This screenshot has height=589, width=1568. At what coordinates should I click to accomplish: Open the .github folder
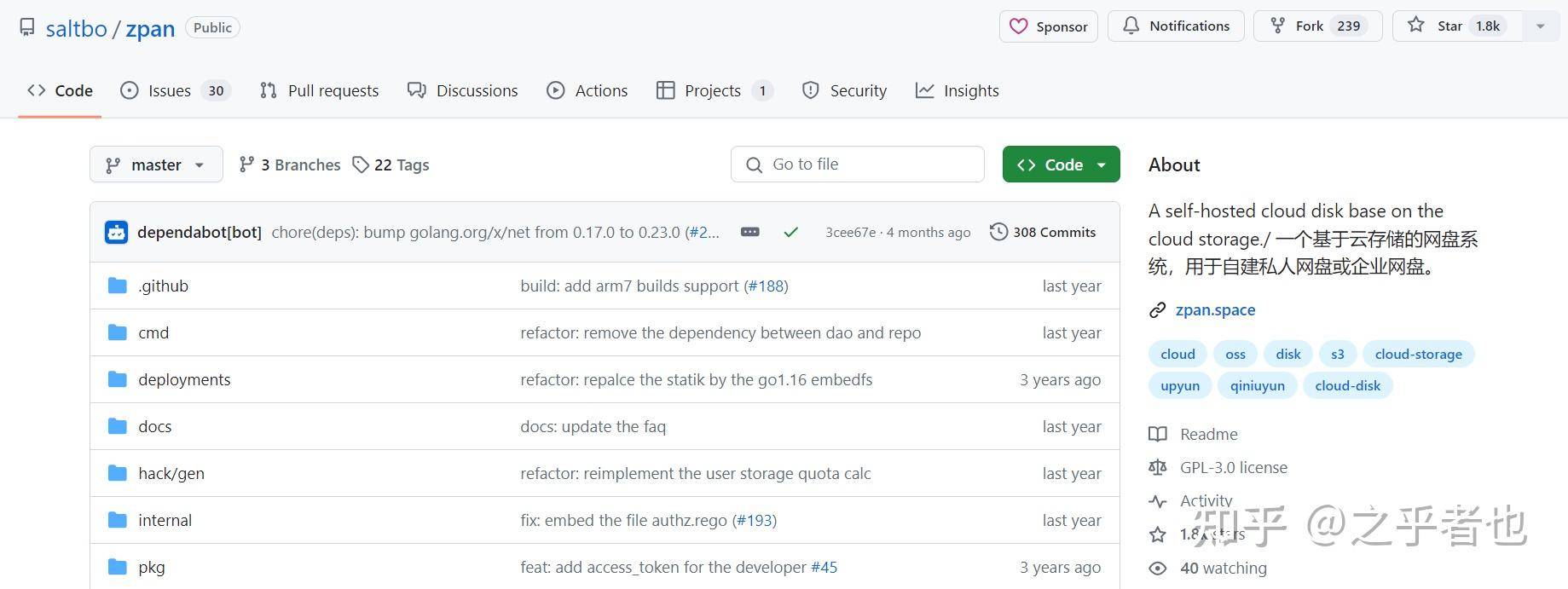(x=163, y=286)
